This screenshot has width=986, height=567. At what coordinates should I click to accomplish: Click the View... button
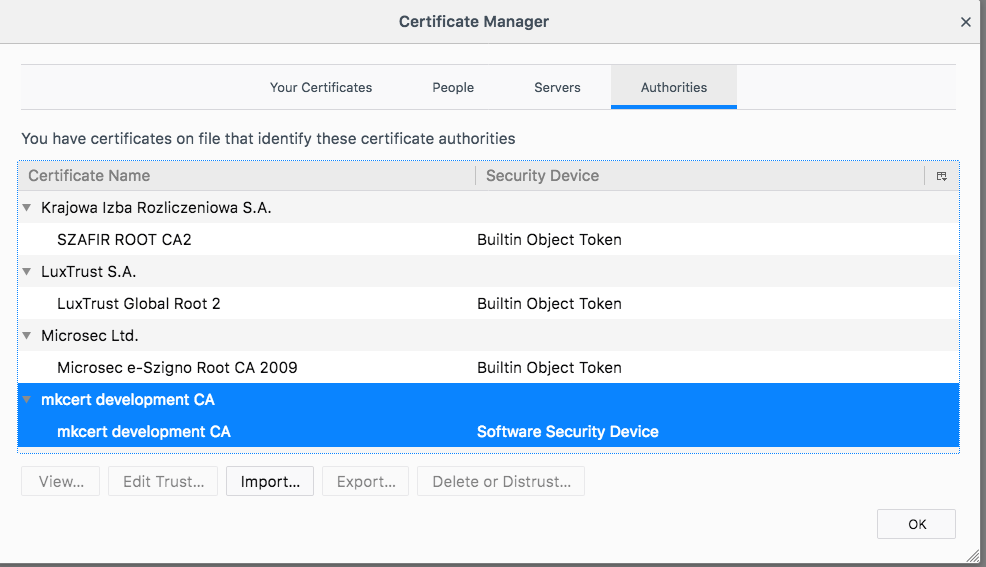point(61,482)
